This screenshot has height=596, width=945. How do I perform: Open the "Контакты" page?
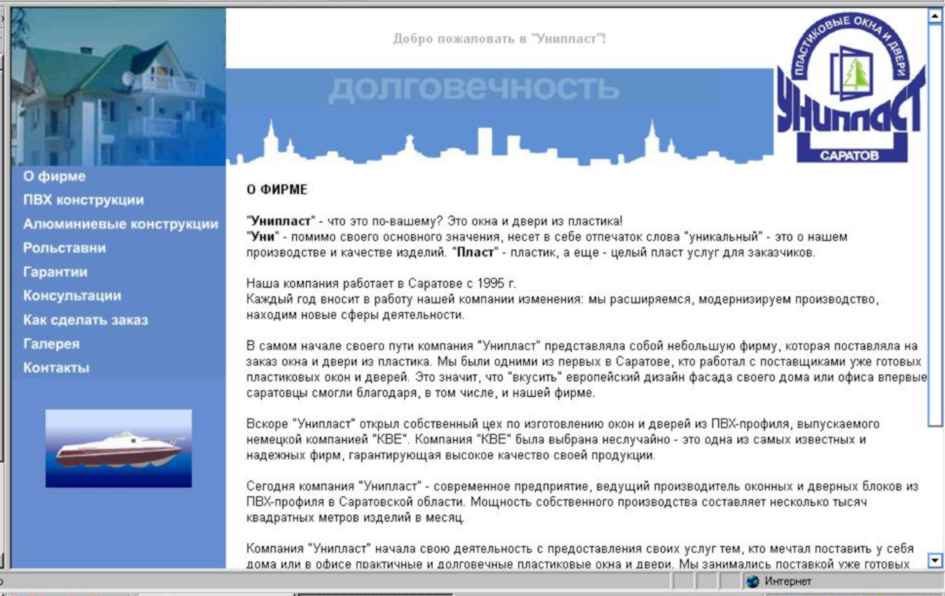(x=56, y=368)
